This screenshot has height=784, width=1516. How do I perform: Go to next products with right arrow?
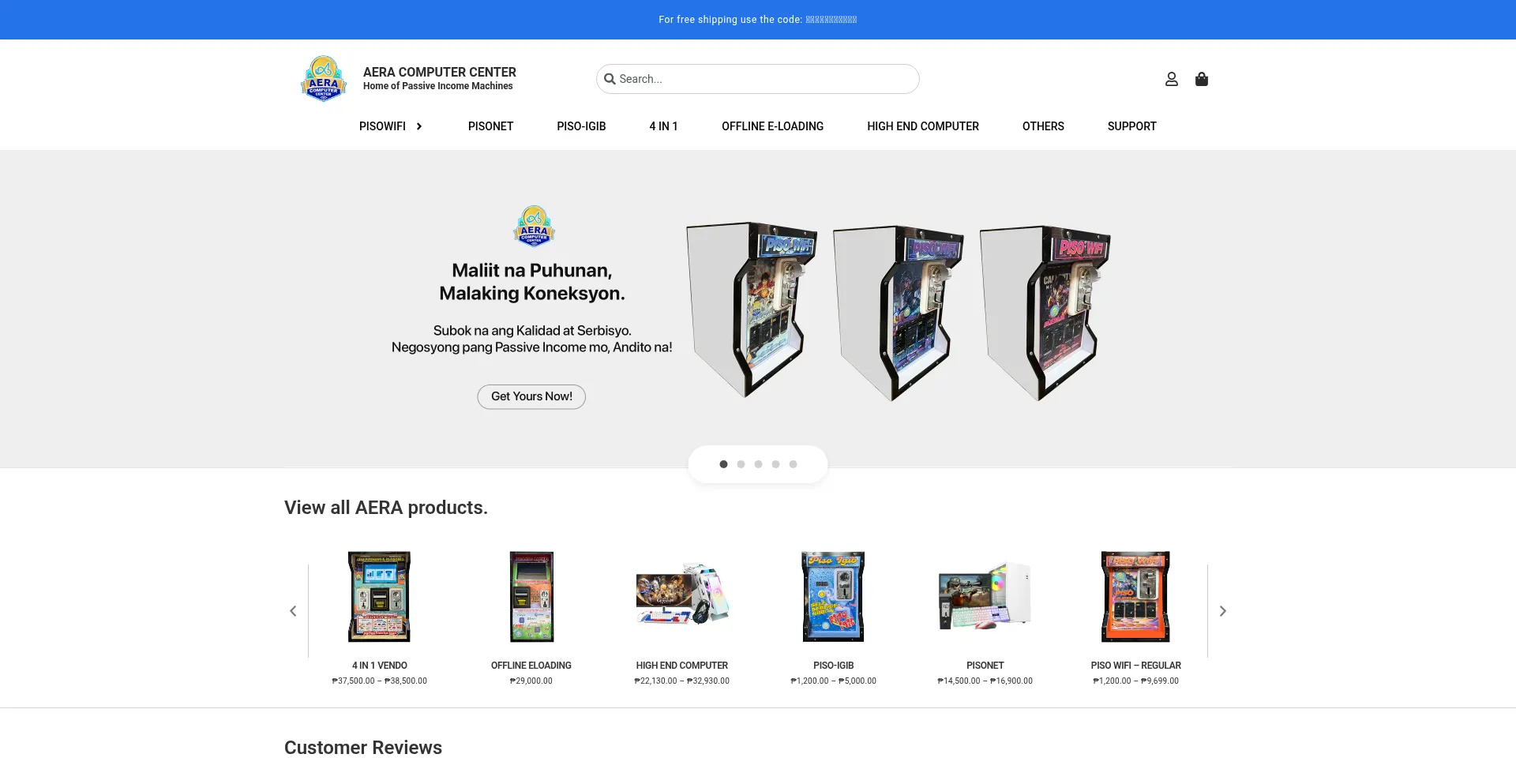[x=1222, y=611]
